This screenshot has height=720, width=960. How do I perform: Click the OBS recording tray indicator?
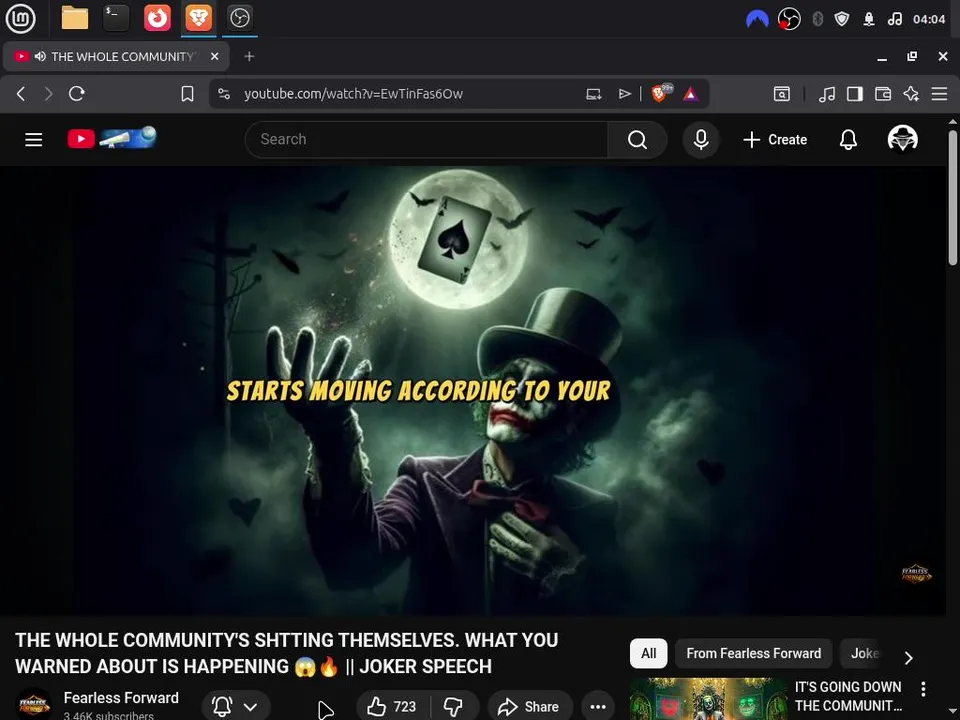(789, 20)
